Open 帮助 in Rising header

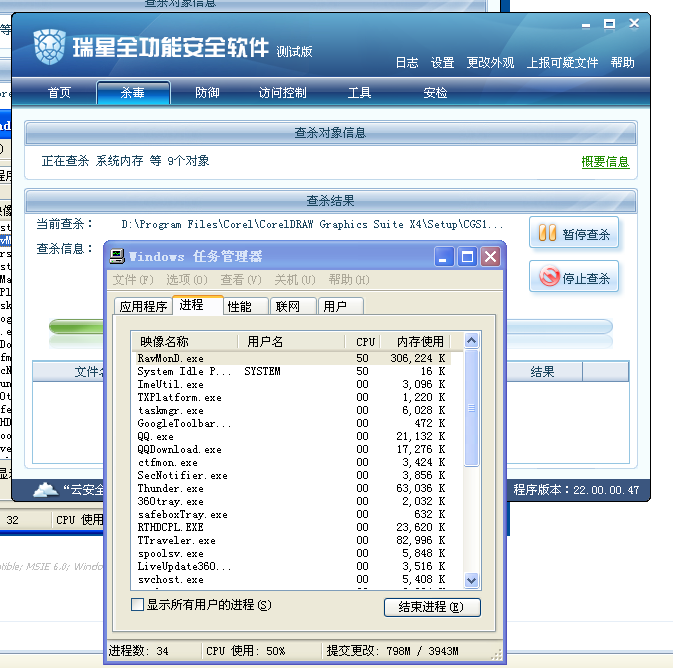click(x=622, y=63)
